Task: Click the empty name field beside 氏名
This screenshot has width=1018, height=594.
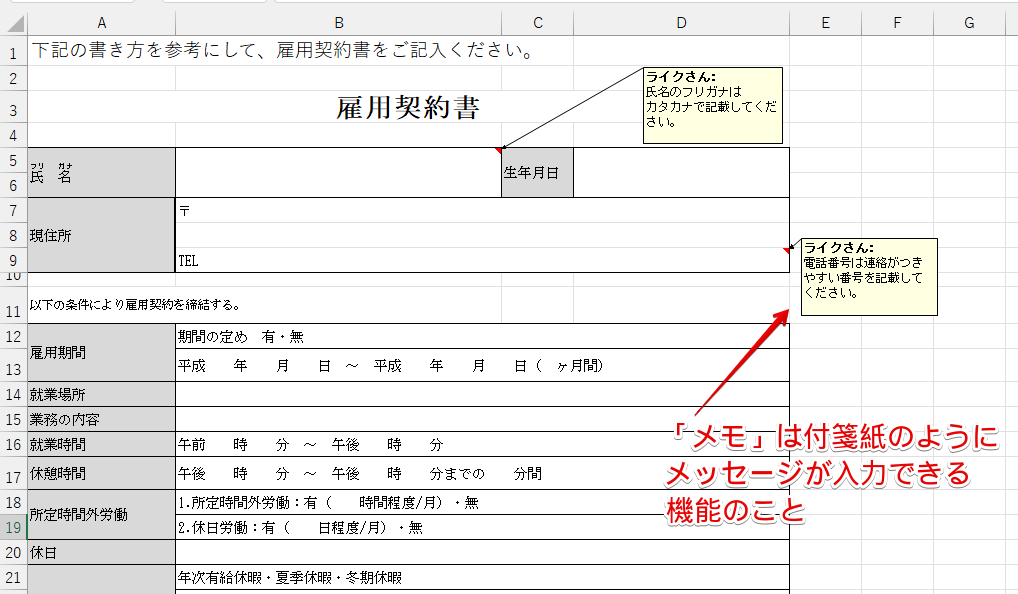Action: 338,173
